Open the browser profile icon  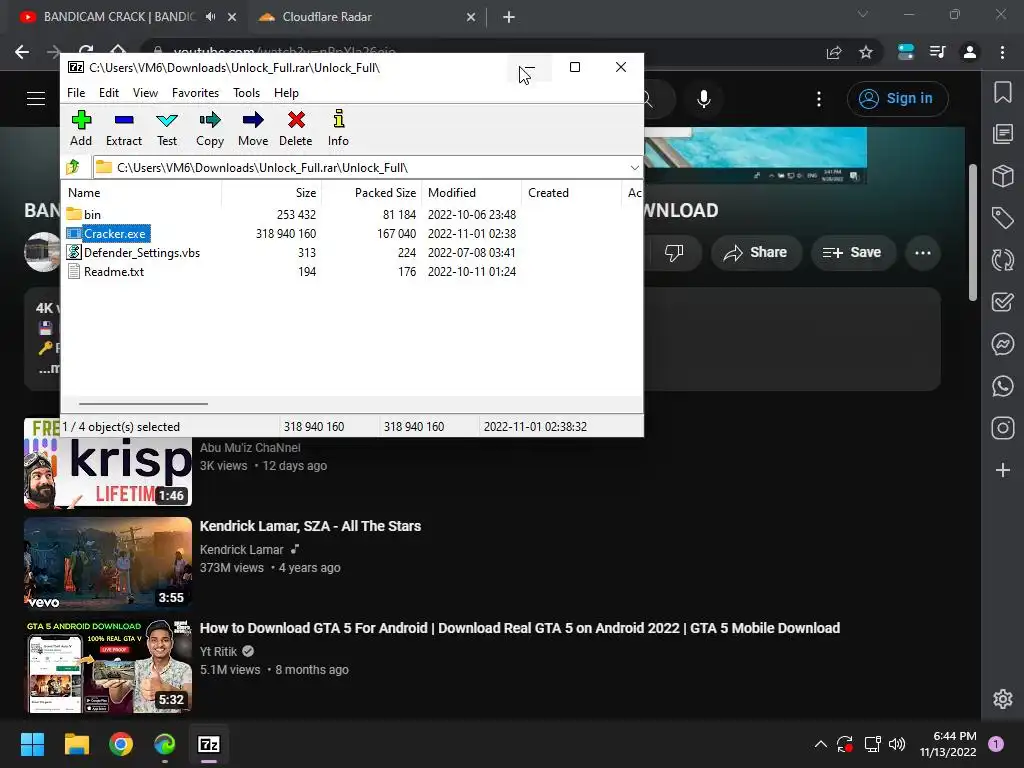970,52
